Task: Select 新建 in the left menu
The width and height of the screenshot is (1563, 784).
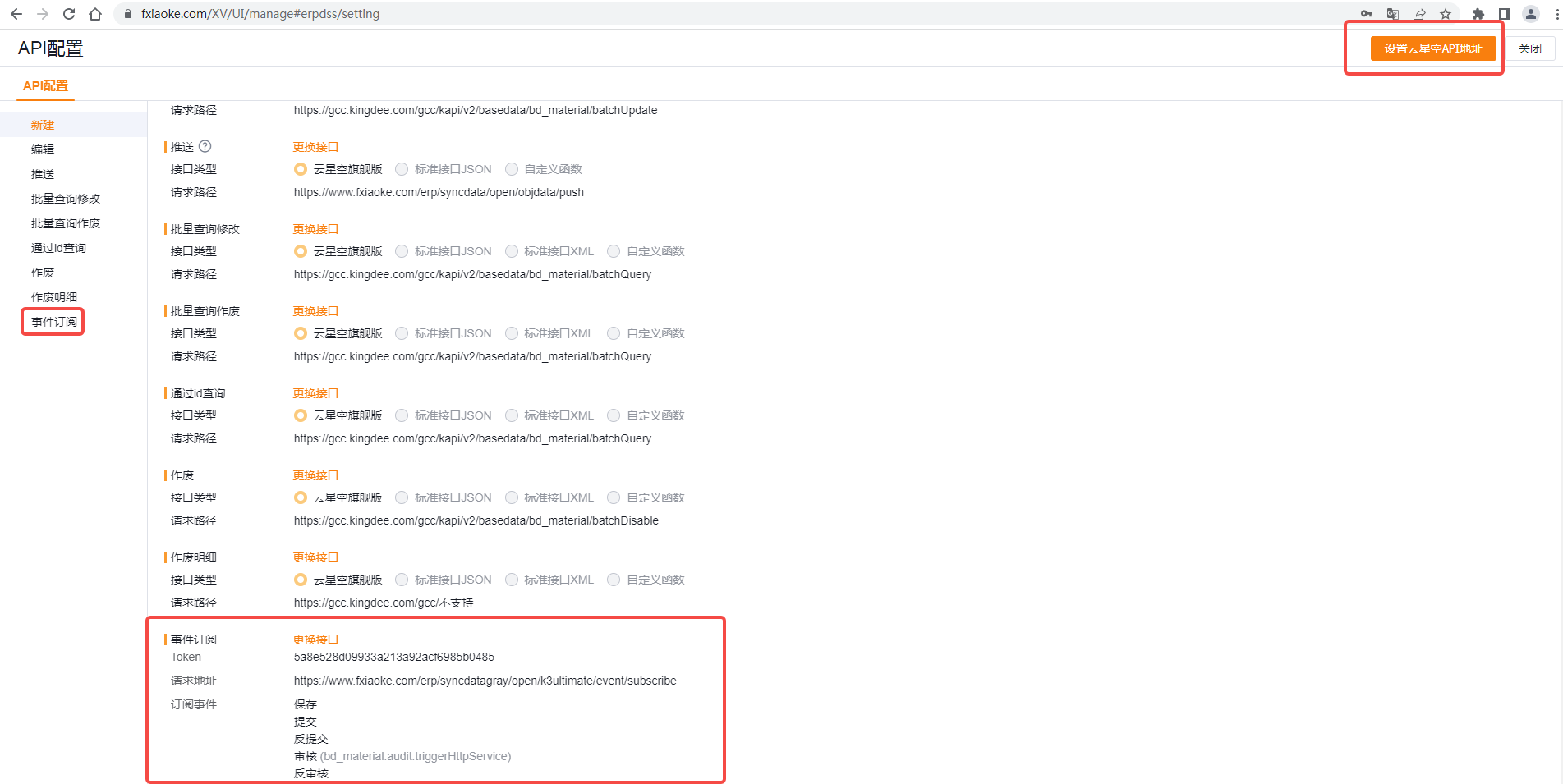Action: (43, 125)
